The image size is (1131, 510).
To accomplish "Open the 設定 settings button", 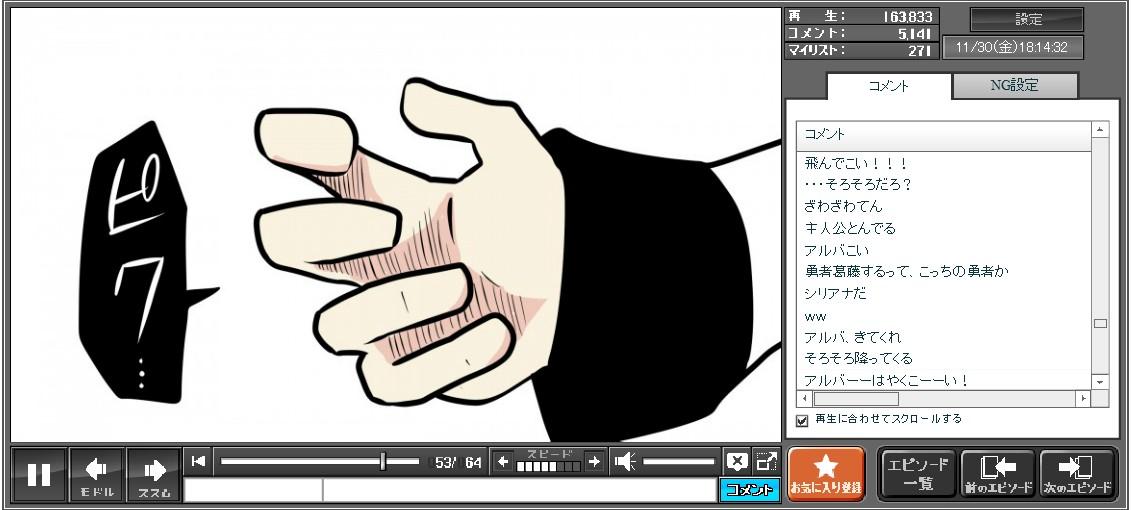I will tap(1027, 19).
